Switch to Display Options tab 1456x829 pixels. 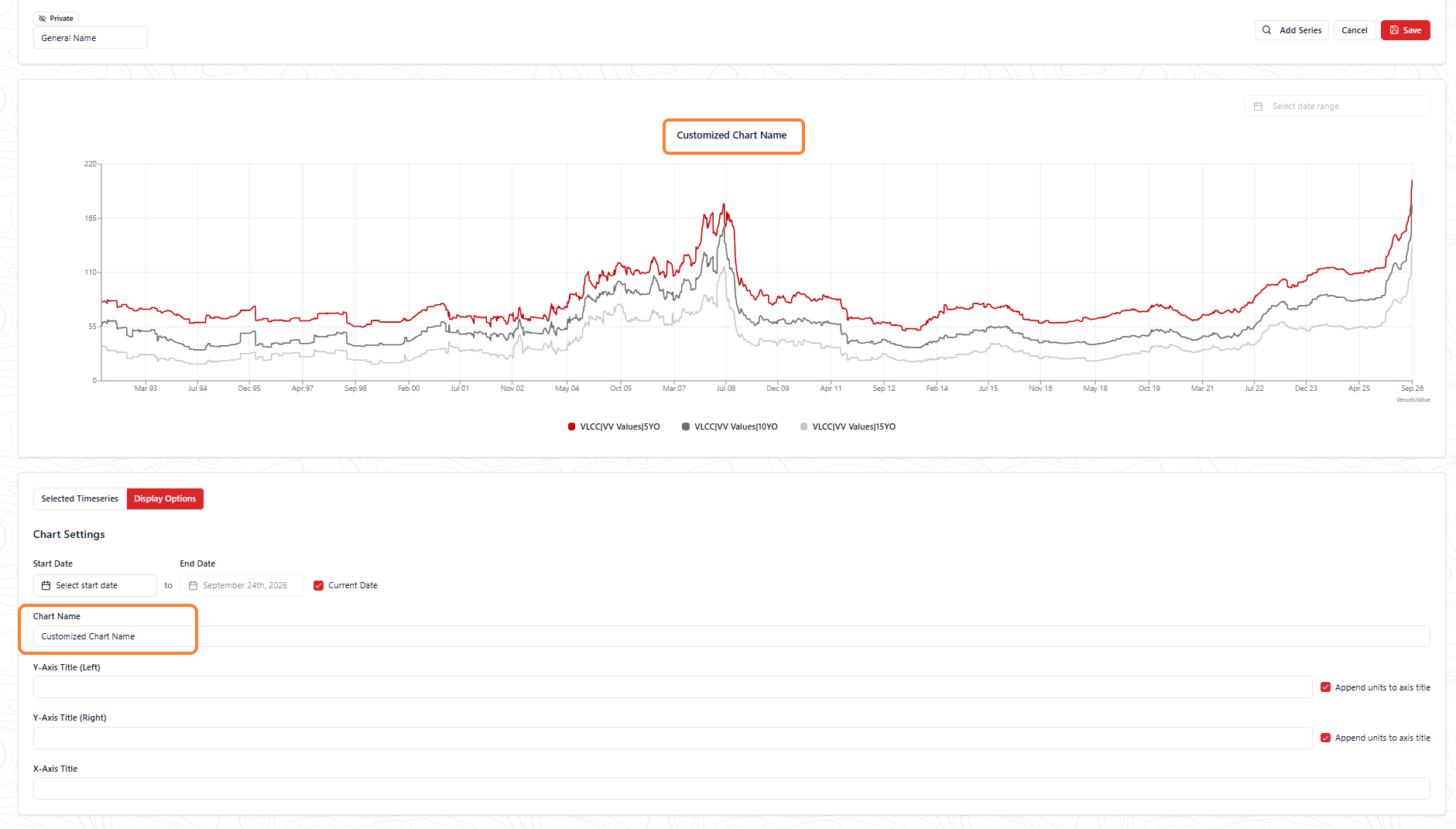tap(165, 498)
